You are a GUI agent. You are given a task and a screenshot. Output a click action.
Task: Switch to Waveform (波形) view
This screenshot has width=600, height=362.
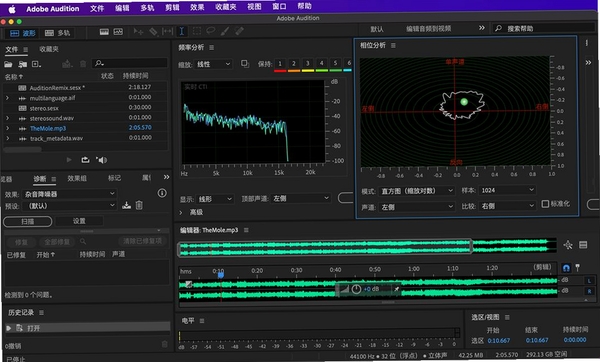[23, 33]
